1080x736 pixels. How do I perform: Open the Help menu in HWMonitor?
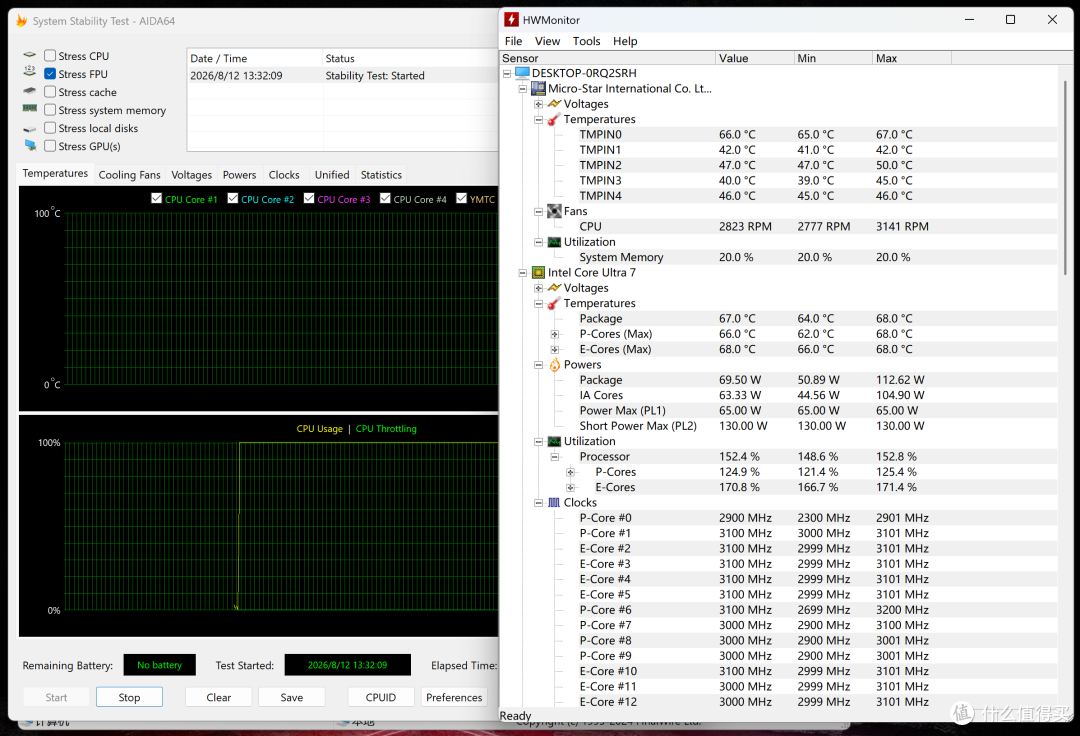625,41
